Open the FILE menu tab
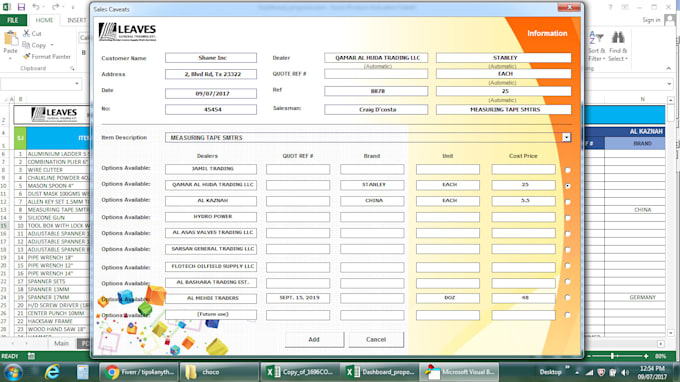 (x=13, y=20)
